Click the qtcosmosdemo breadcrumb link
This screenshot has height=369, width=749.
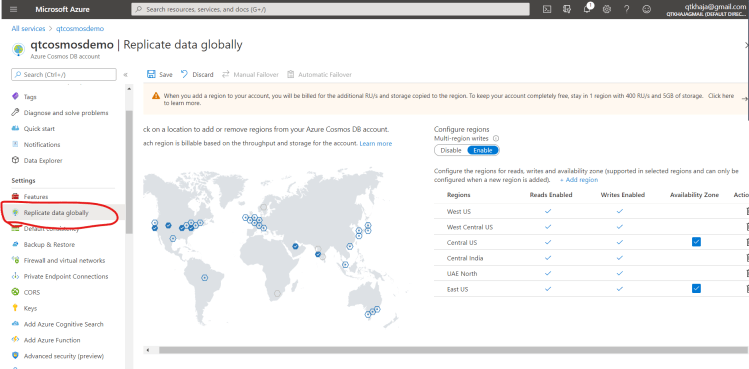(80, 29)
